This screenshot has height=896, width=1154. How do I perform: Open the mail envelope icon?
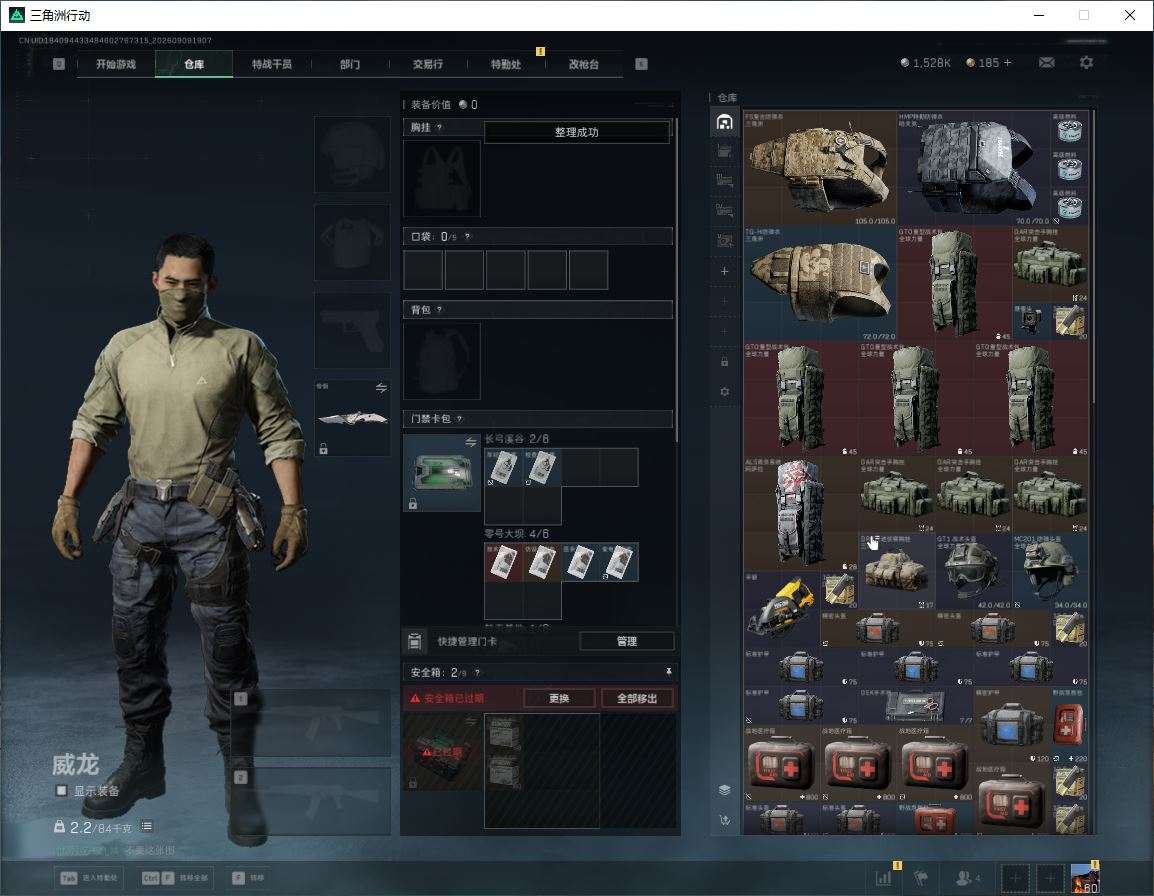click(1046, 63)
